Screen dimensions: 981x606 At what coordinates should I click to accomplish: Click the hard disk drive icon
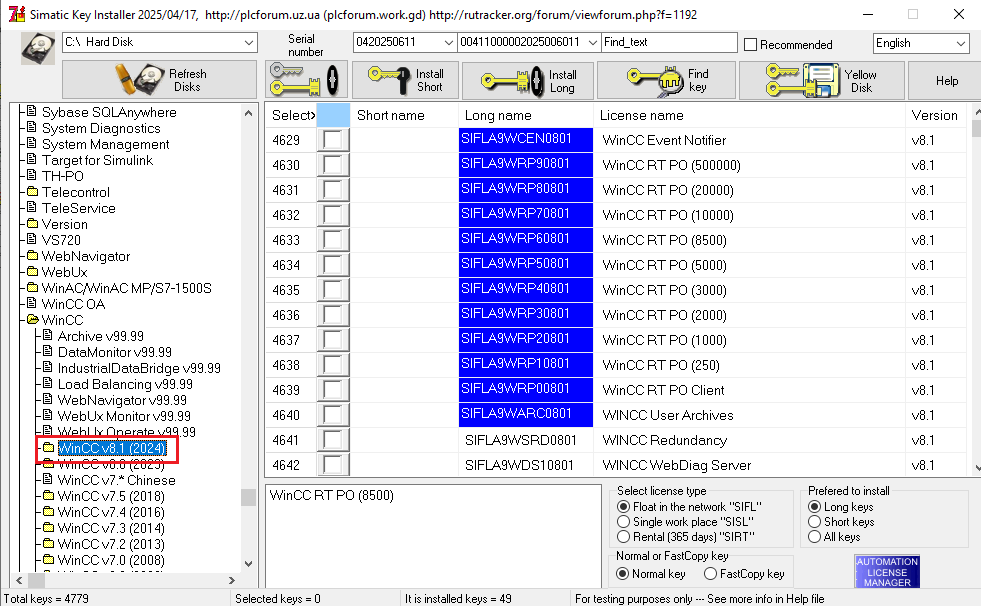coord(37,47)
